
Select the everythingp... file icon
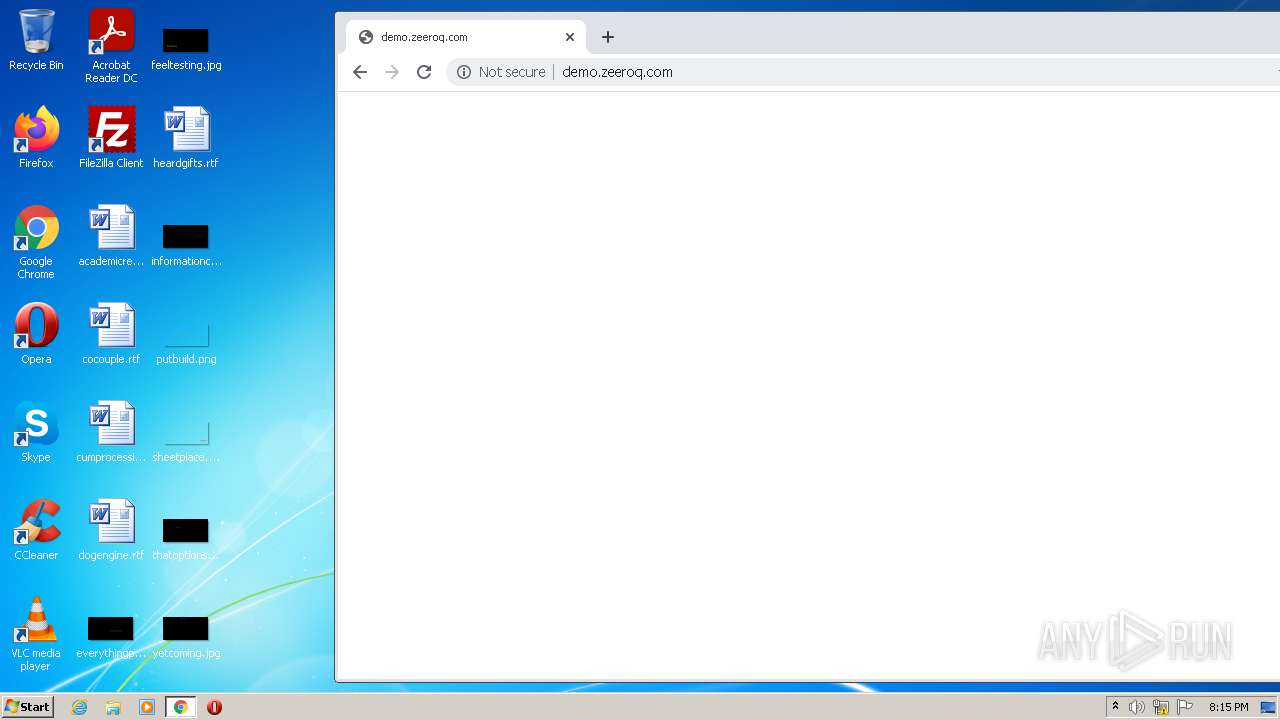tap(111, 636)
